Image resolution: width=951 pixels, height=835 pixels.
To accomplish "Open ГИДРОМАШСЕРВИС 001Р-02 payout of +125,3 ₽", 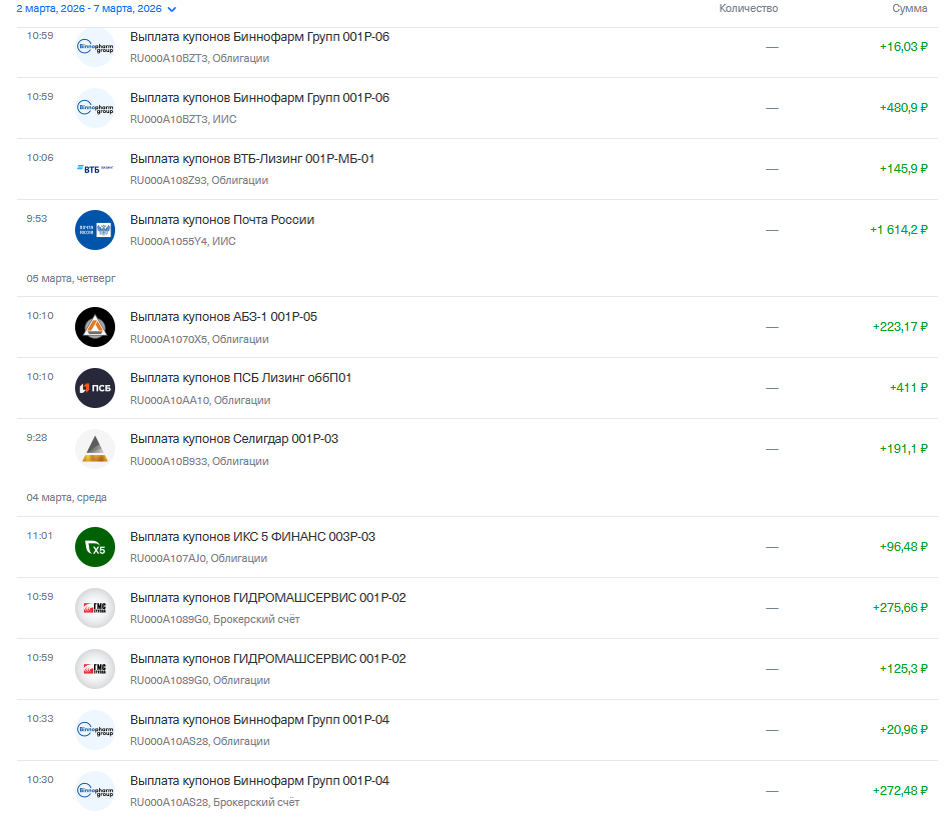I will point(477,669).
